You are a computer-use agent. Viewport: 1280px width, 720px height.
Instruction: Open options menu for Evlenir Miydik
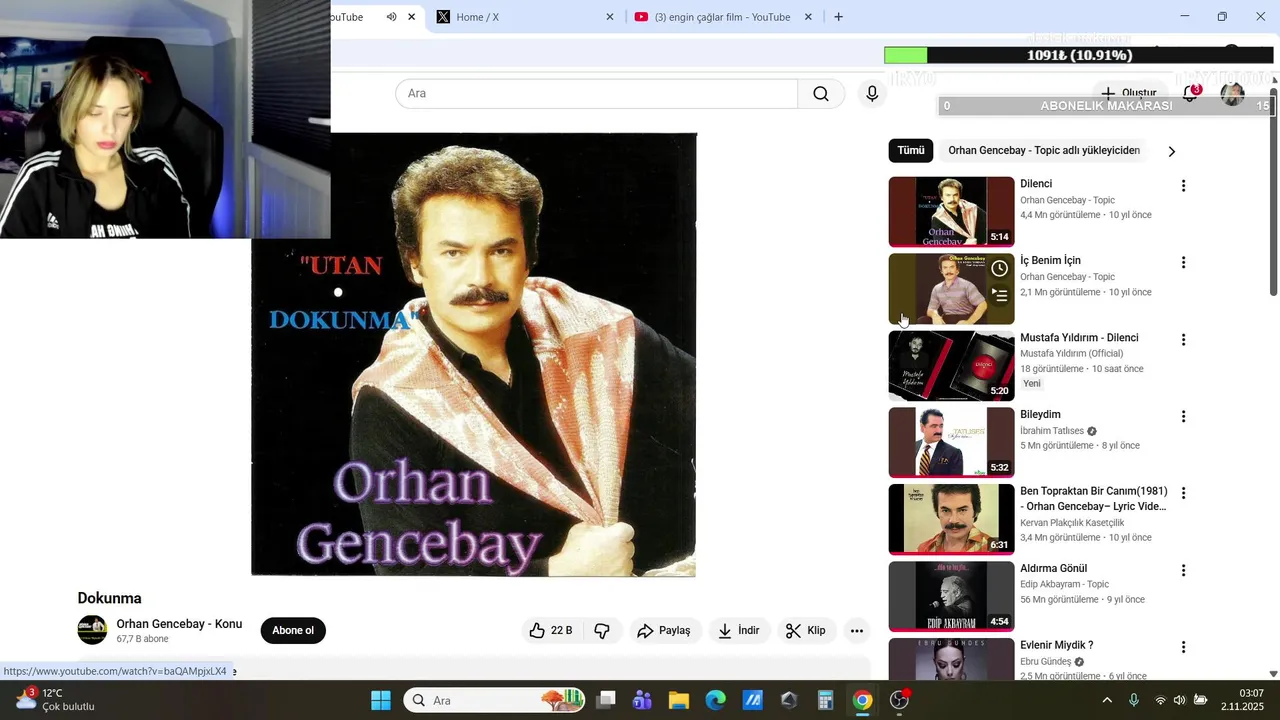pyautogui.click(x=1183, y=647)
